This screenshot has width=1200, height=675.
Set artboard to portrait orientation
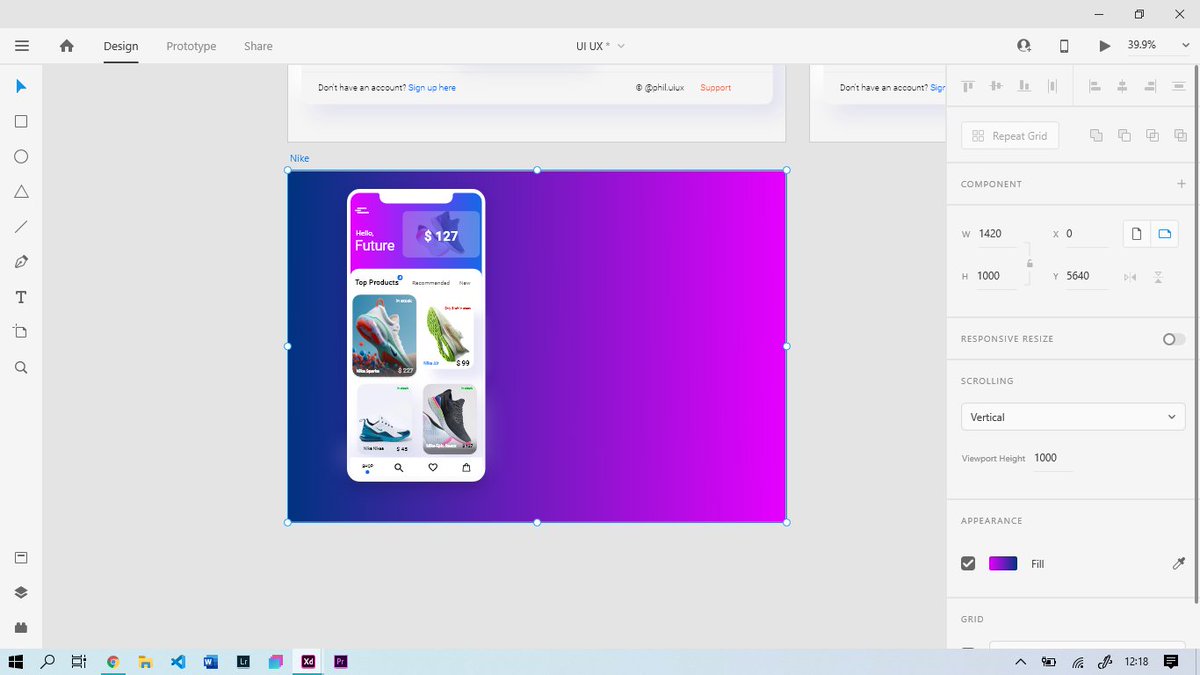1136,234
